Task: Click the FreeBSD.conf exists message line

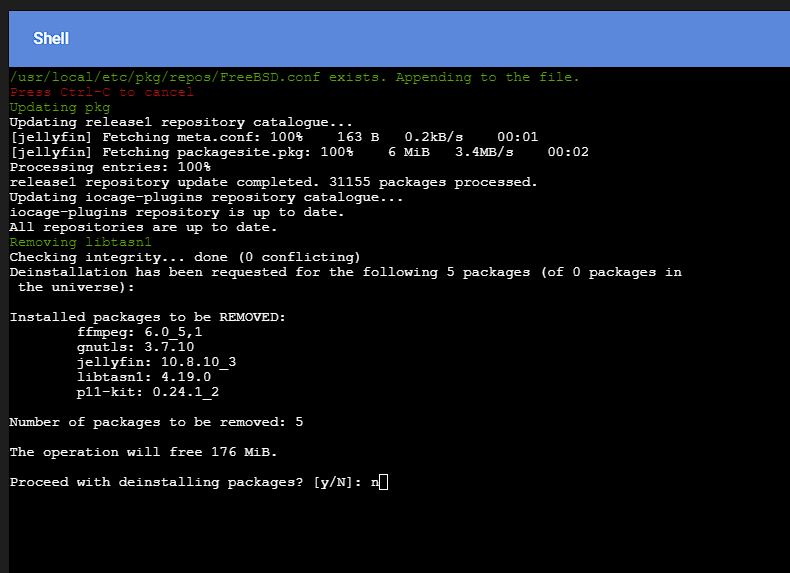Action: coord(295,77)
